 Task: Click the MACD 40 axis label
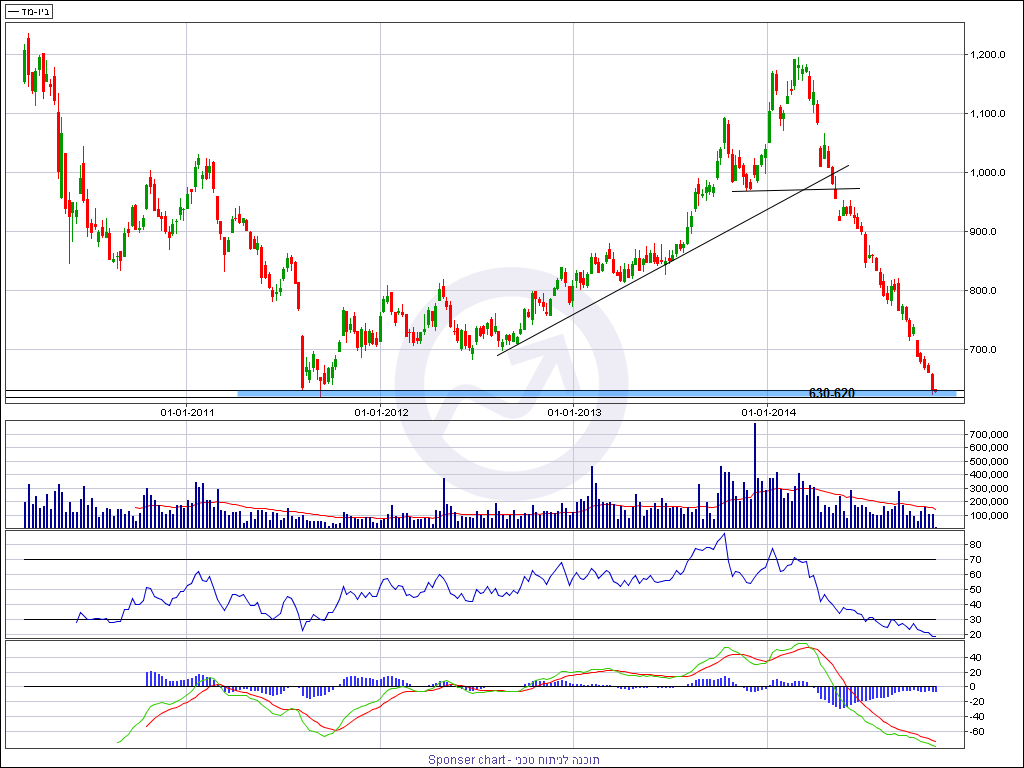(975, 657)
